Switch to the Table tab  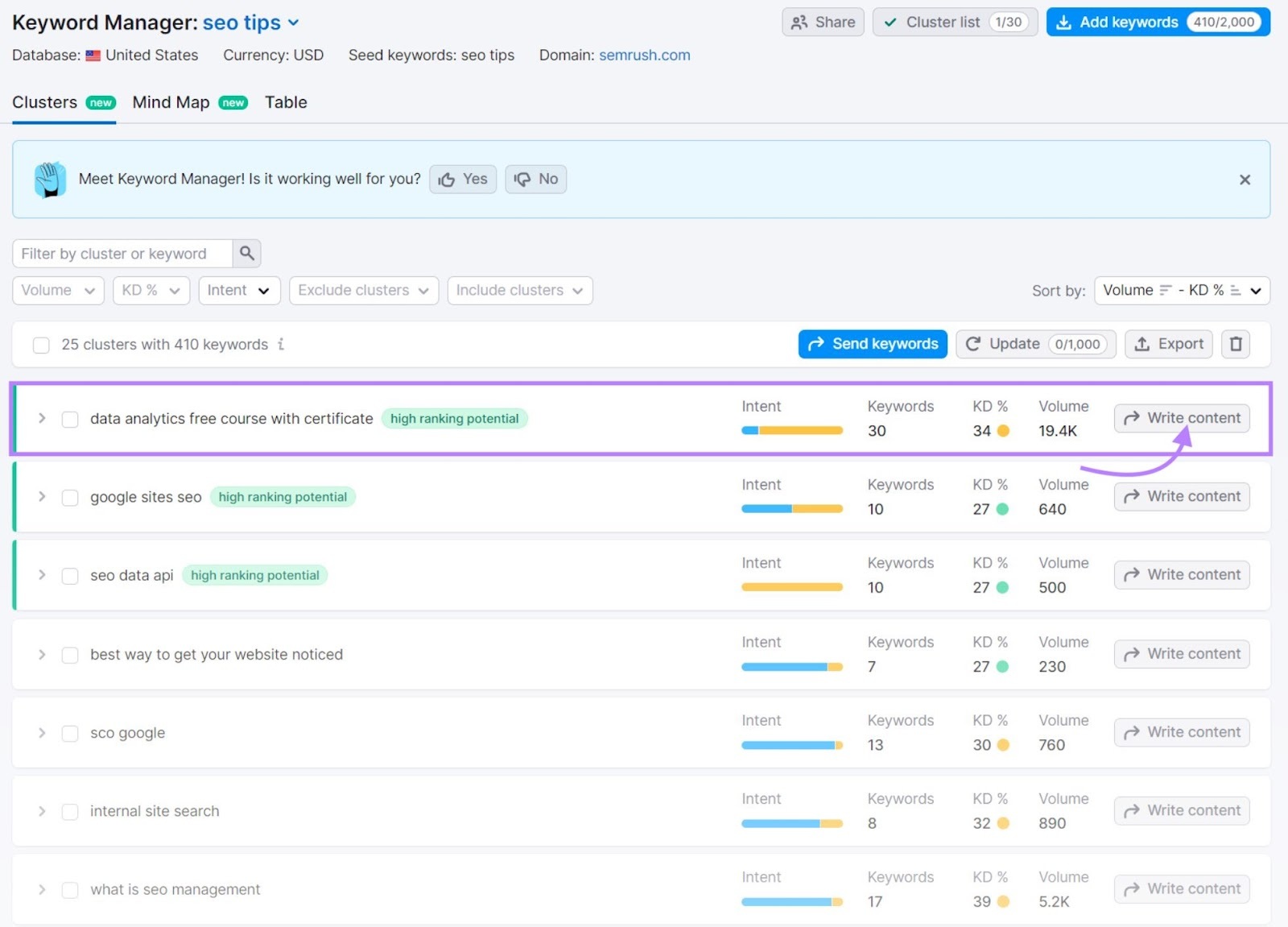[x=285, y=102]
